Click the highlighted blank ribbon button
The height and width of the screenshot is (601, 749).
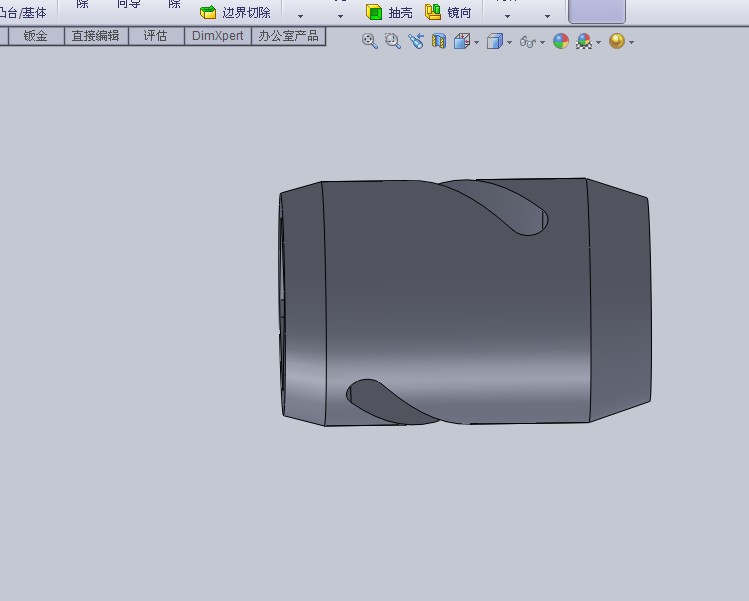tap(597, 11)
